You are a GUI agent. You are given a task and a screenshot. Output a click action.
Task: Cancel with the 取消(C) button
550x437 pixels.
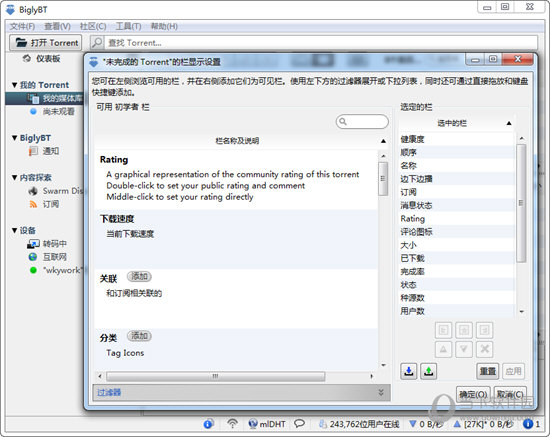coord(510,394)
